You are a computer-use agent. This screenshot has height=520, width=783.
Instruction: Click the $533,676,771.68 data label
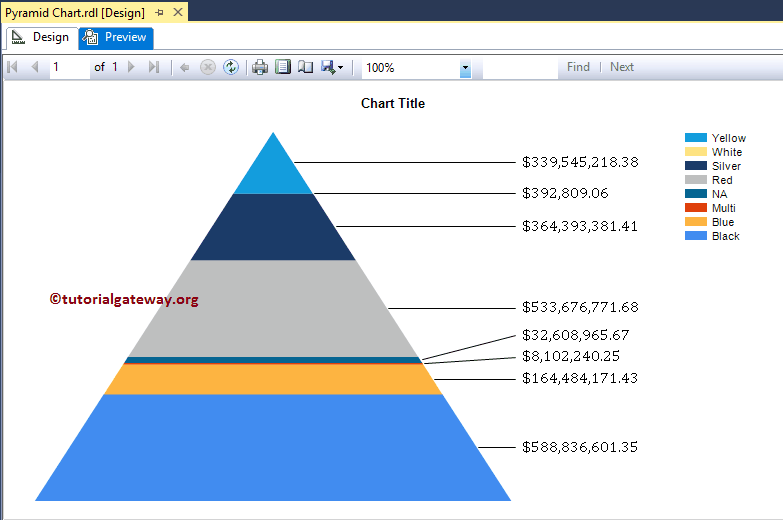tap(580, 307)
